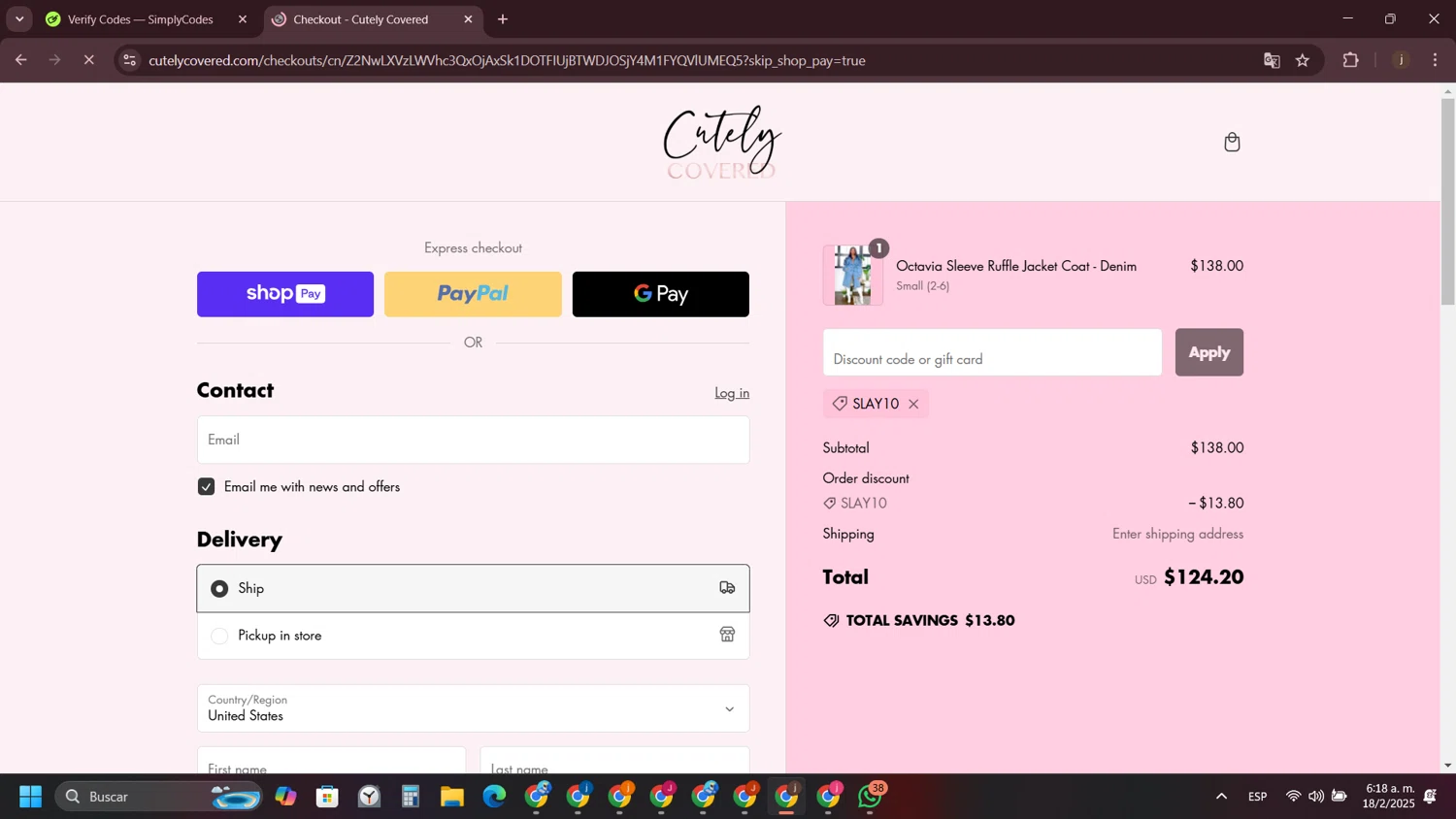Launch Microsoft Edge from taskbar
This screenshot has width=1456, height=819.
coord(494,797)
